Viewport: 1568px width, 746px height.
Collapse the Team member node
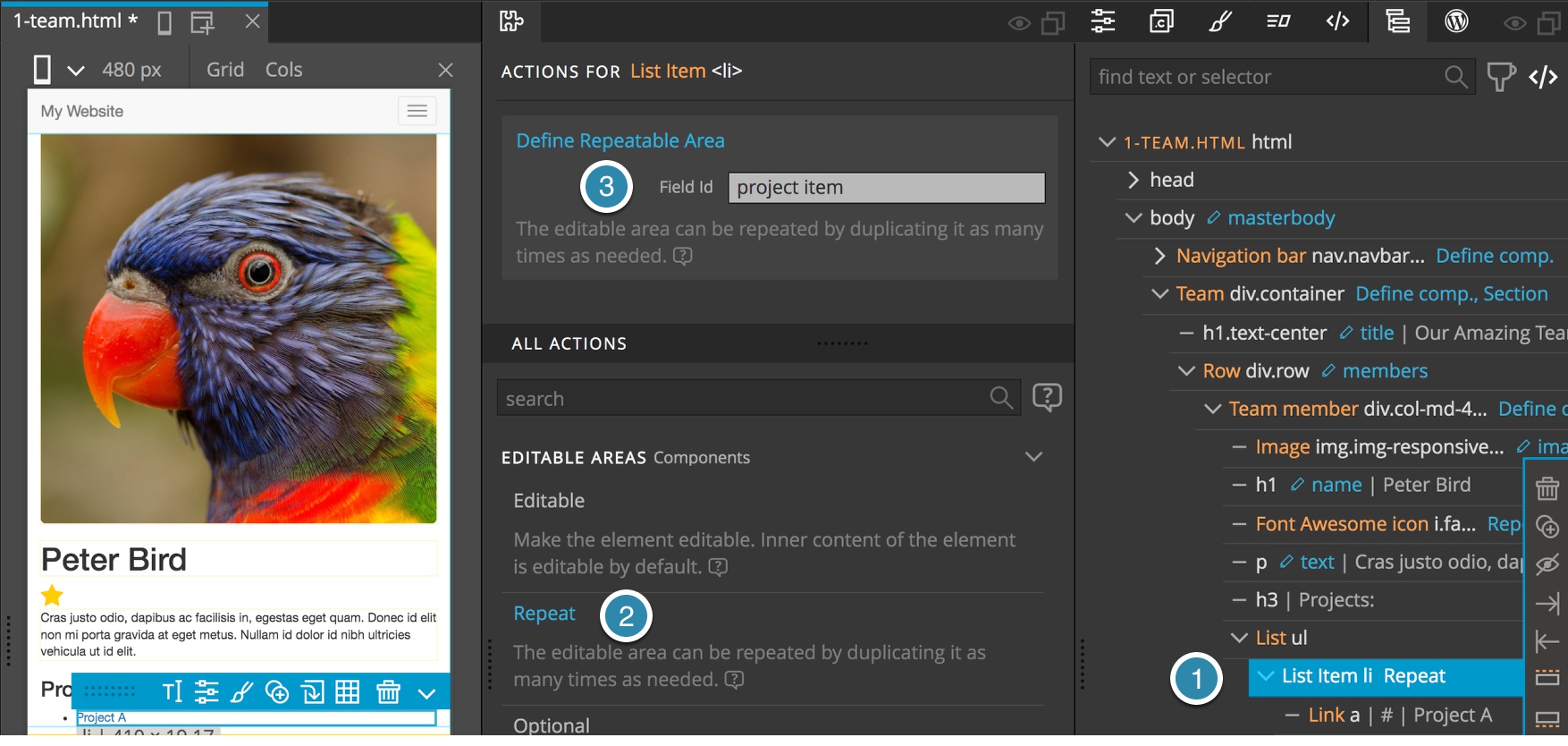(x=1213, y=409)
